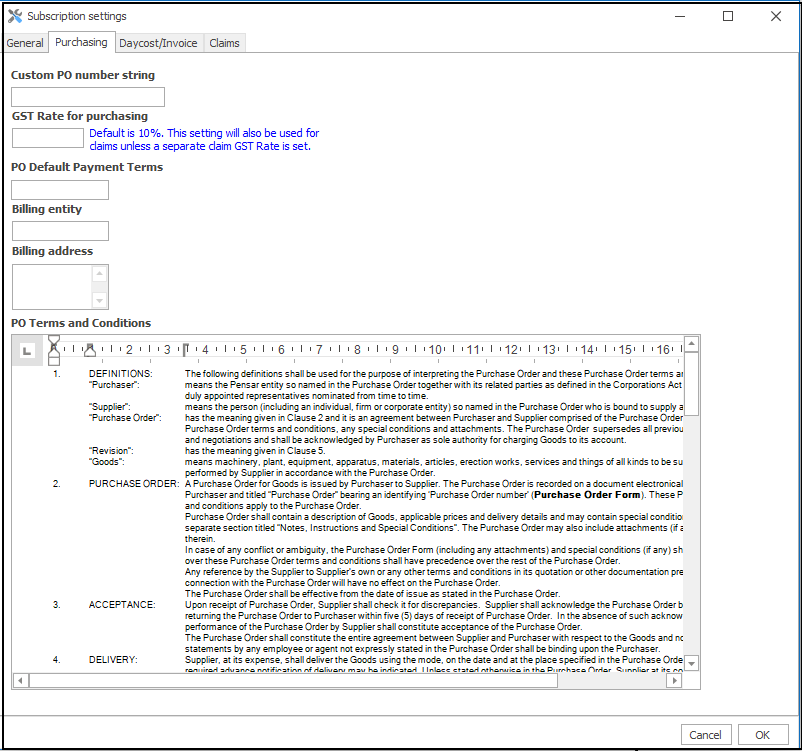
Task: Click the tab-stop alignment selector in ruler corner
Action: click(27, 351)
